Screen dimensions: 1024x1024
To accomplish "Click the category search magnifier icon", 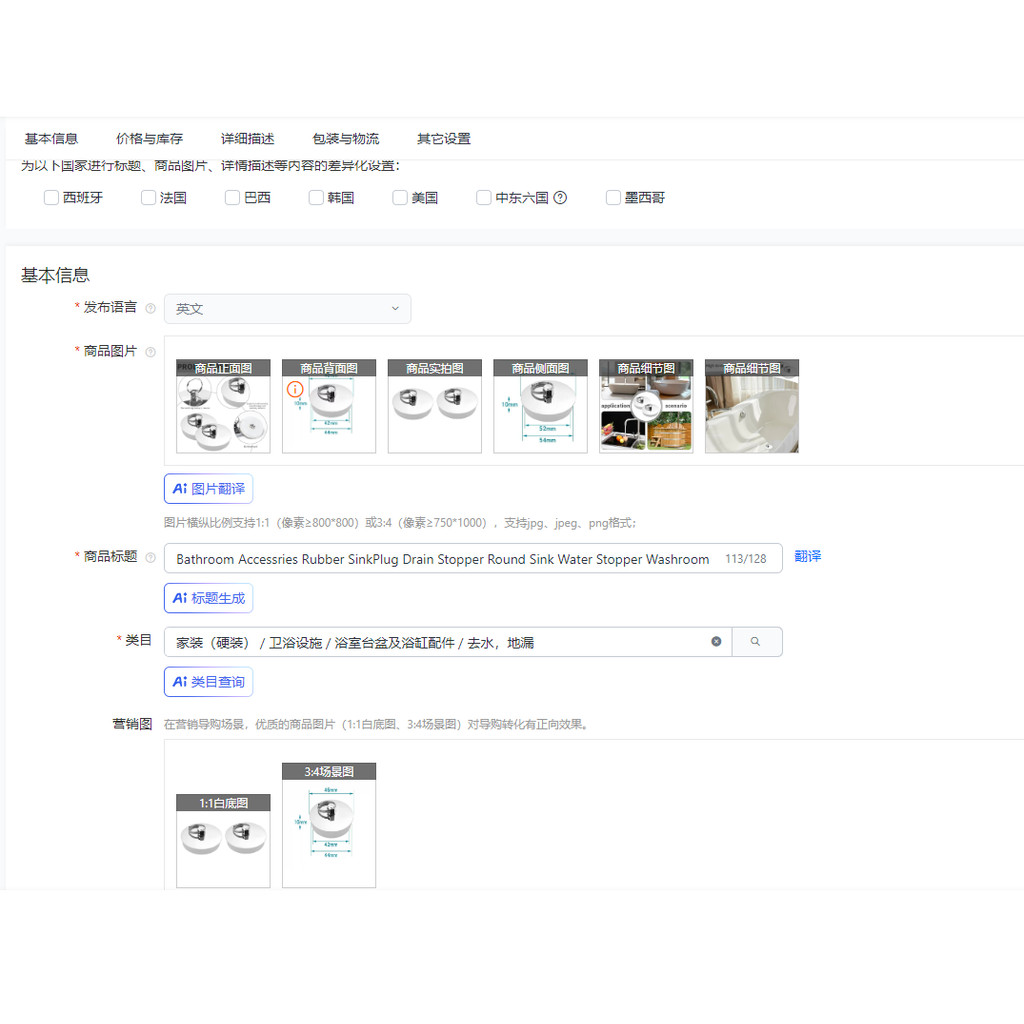I will point(756,642).
